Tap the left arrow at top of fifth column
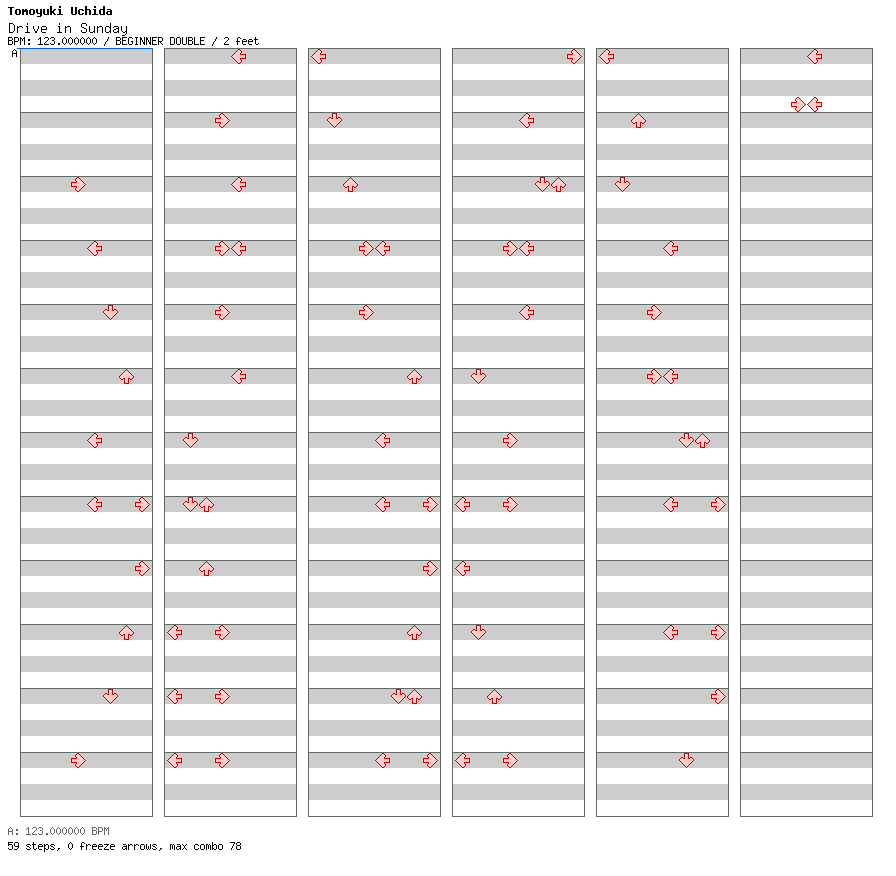 [x=606, y=57]
